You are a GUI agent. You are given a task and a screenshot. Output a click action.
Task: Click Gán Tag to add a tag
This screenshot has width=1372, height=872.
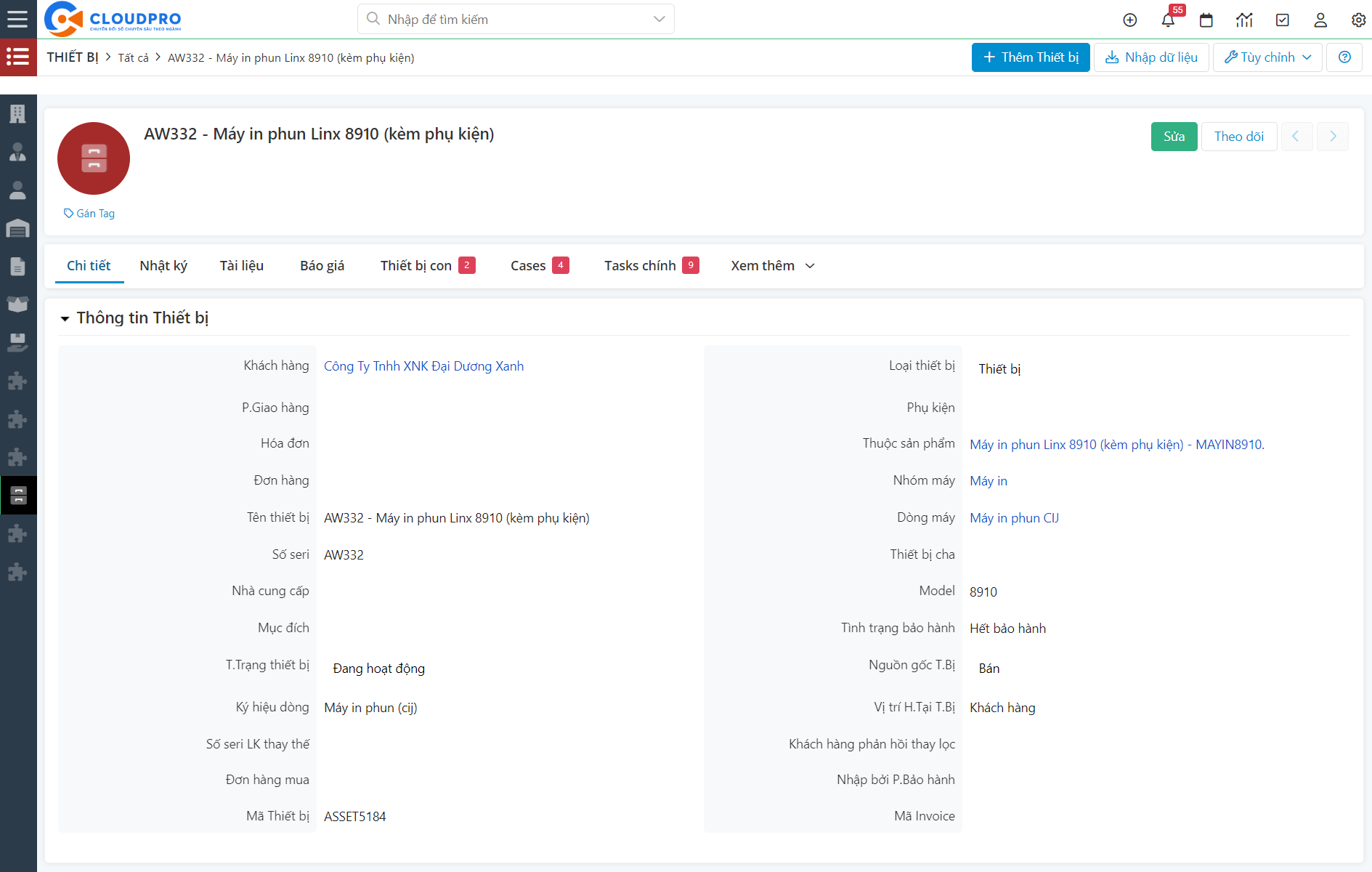click(89, 213)
